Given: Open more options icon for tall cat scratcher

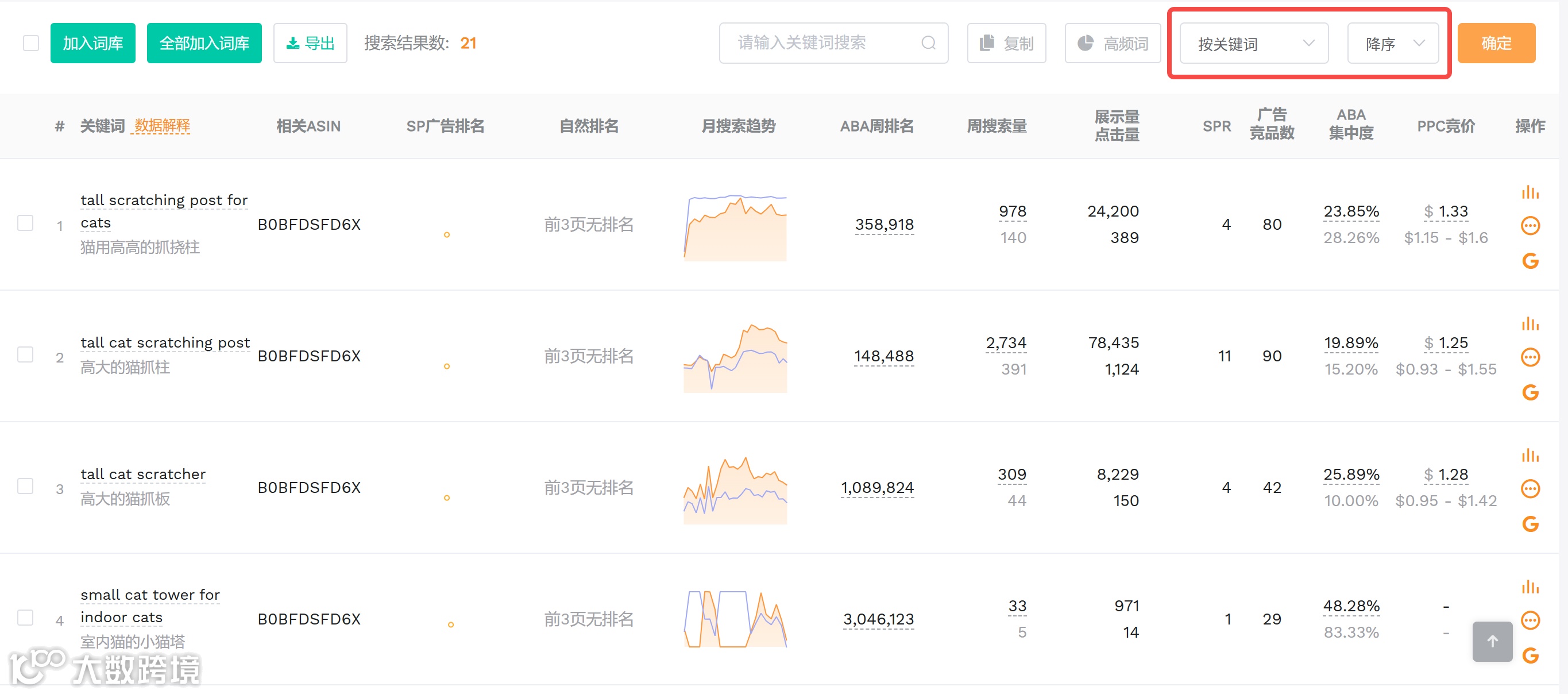Looking at the screenshot, I should pyautogui.click(x=1530, y=489).
